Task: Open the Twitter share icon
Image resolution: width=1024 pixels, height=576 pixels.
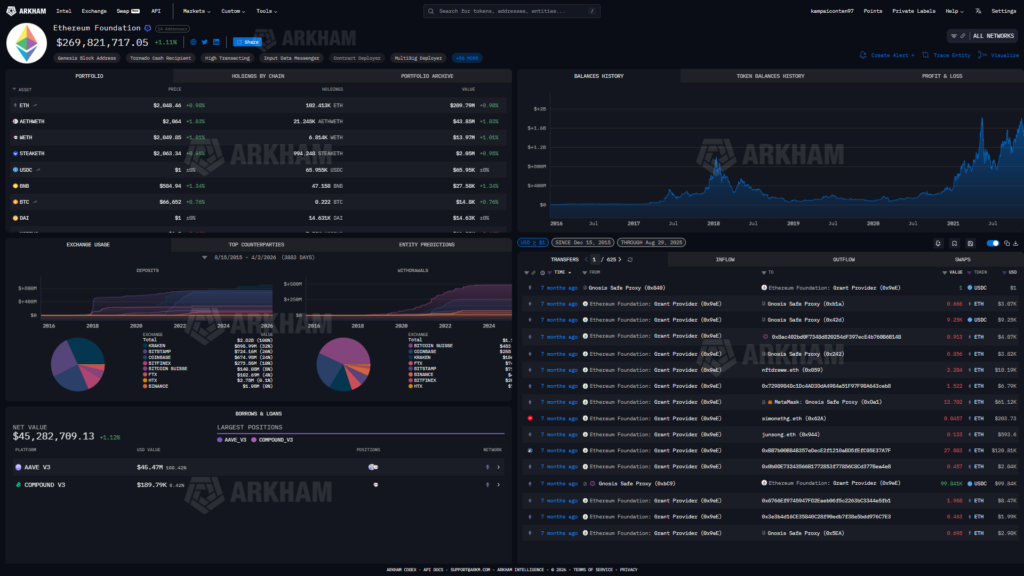Action: 204,42
